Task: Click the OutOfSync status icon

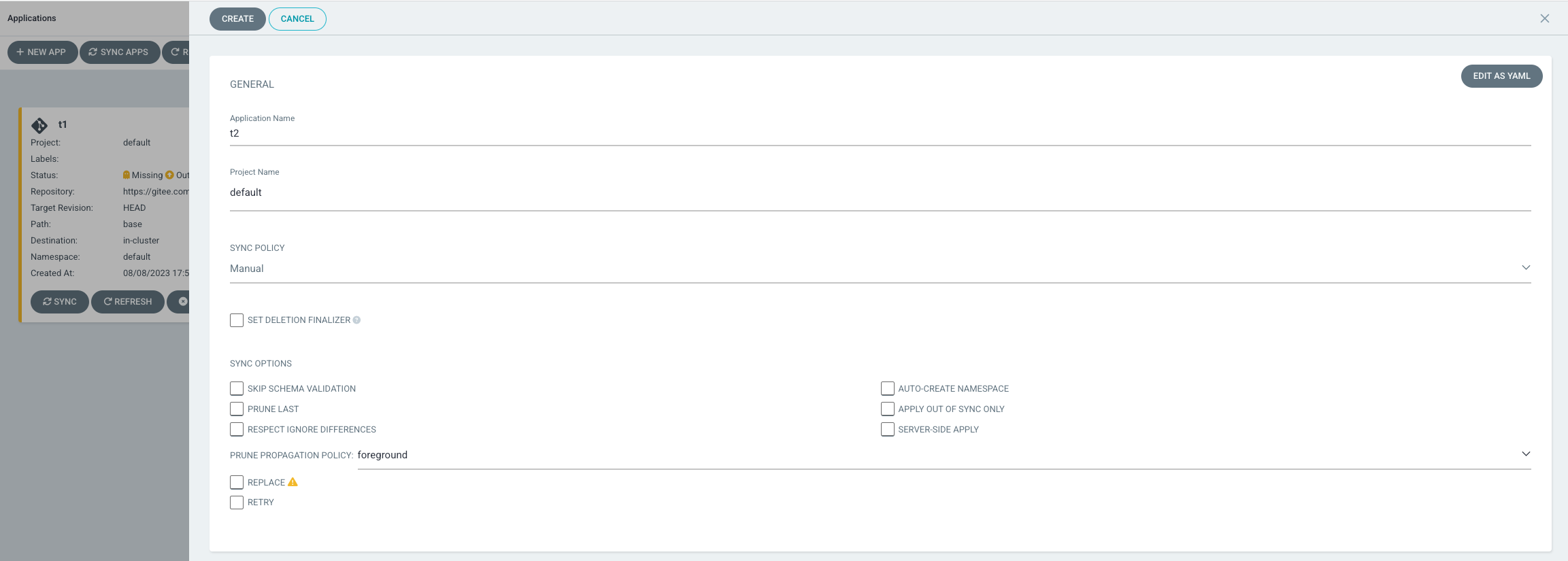Action: [x=169, y=175]
